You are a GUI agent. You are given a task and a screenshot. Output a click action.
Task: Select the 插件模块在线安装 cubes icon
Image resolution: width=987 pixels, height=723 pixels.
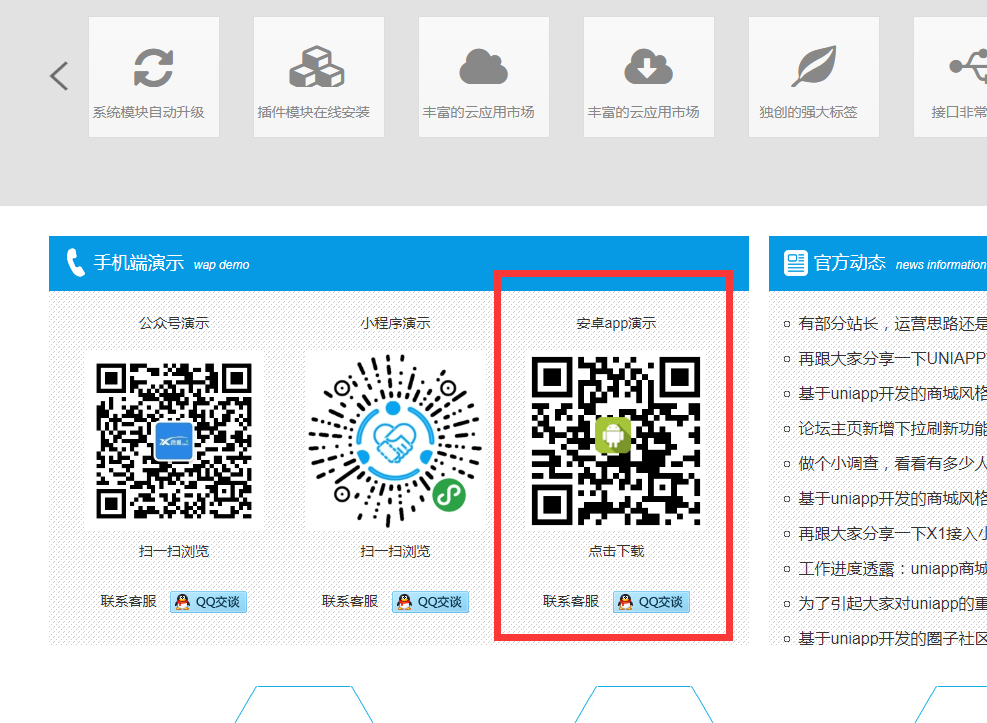tap(317, 67)
